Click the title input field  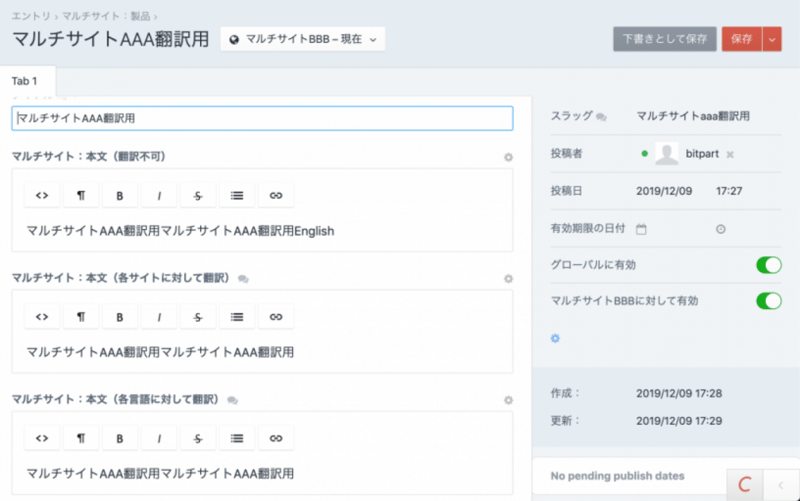[262, 118]
